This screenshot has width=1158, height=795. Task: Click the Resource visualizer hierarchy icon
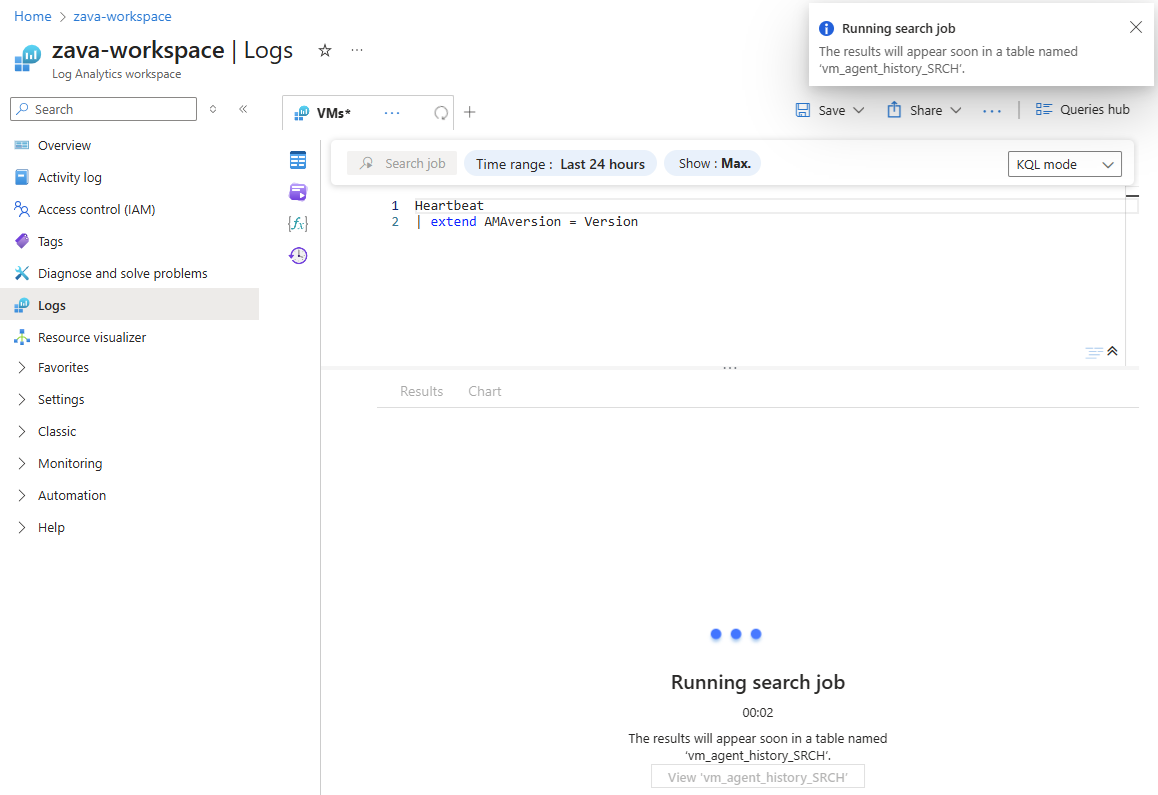22,337
